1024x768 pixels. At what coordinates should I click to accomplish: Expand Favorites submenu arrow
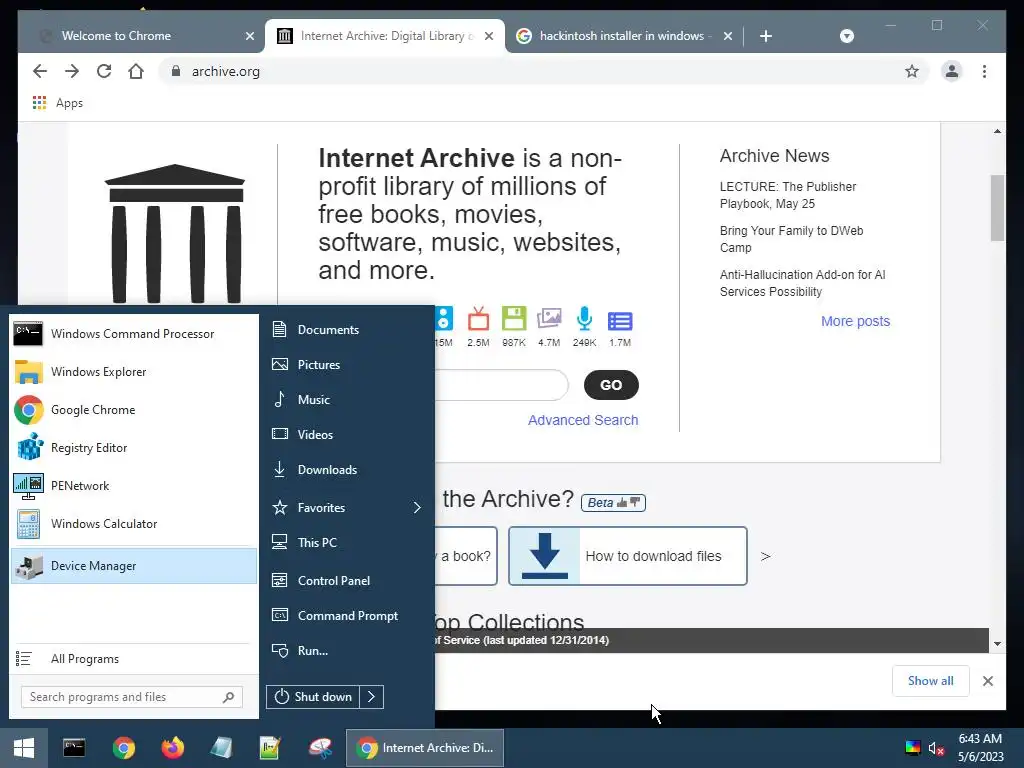(x=417, y=507)
